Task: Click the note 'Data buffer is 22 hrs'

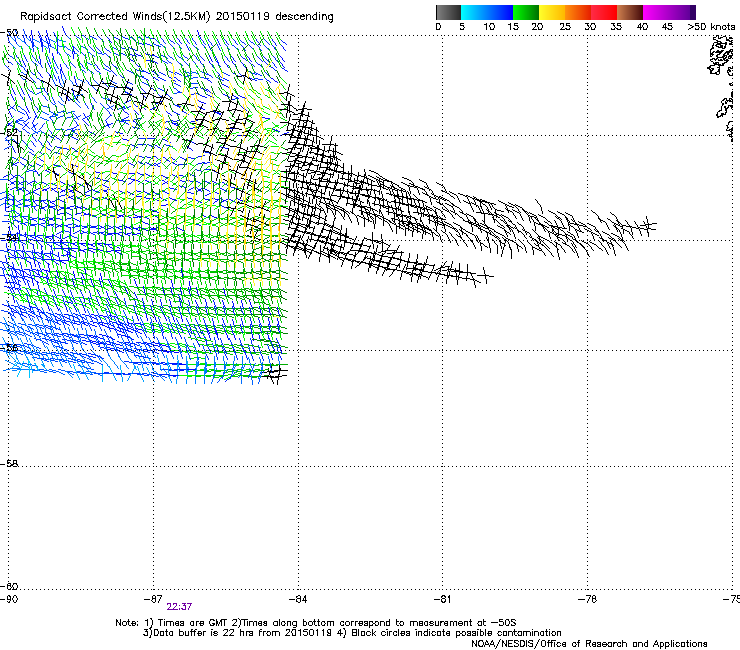Action: pyautogui.click(x=204, y=633)
